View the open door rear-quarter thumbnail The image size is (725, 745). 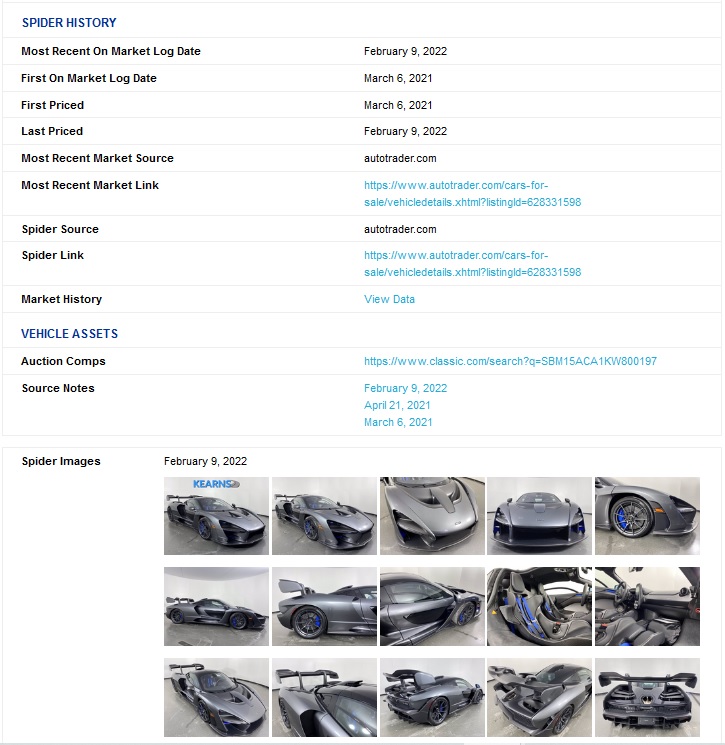click(x=324, y=606)
